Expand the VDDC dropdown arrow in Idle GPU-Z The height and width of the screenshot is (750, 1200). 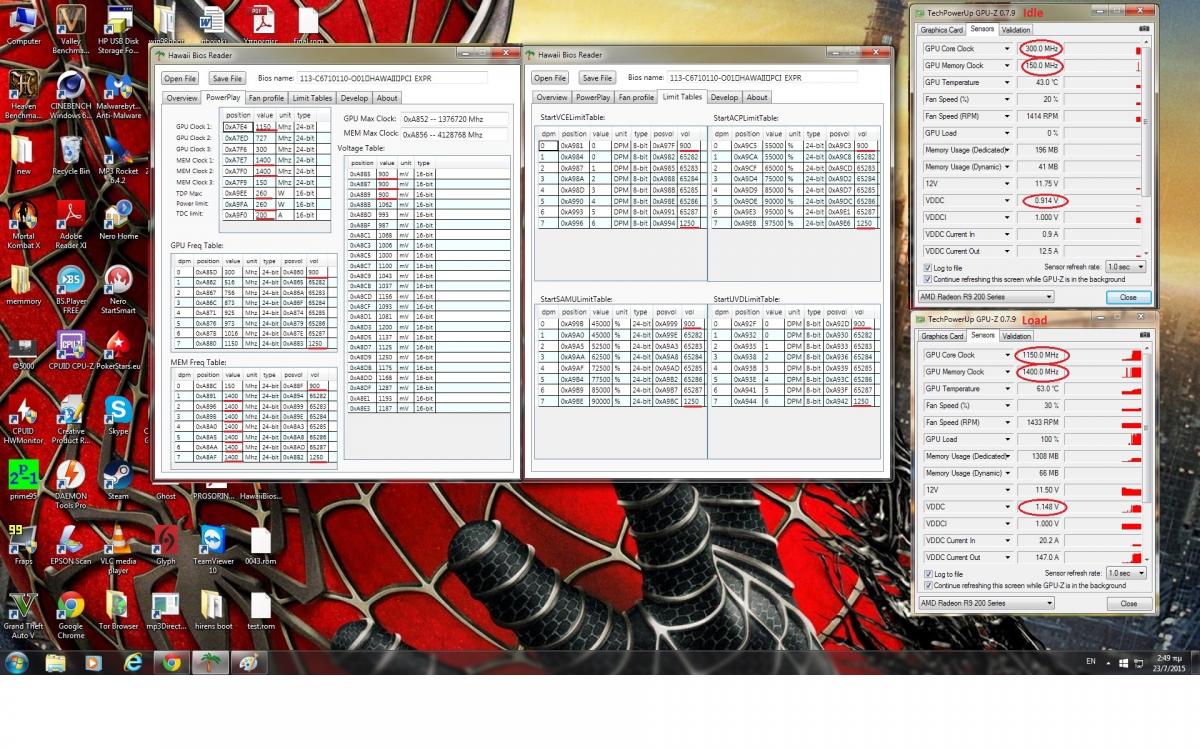(1009, 200)
